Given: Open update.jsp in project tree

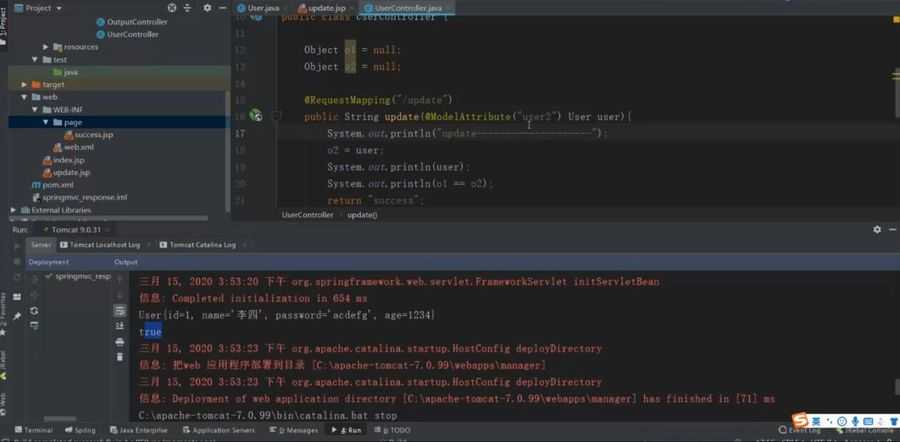Looking at the screenshot, I should pyautogui.click(x=66, y=172).
